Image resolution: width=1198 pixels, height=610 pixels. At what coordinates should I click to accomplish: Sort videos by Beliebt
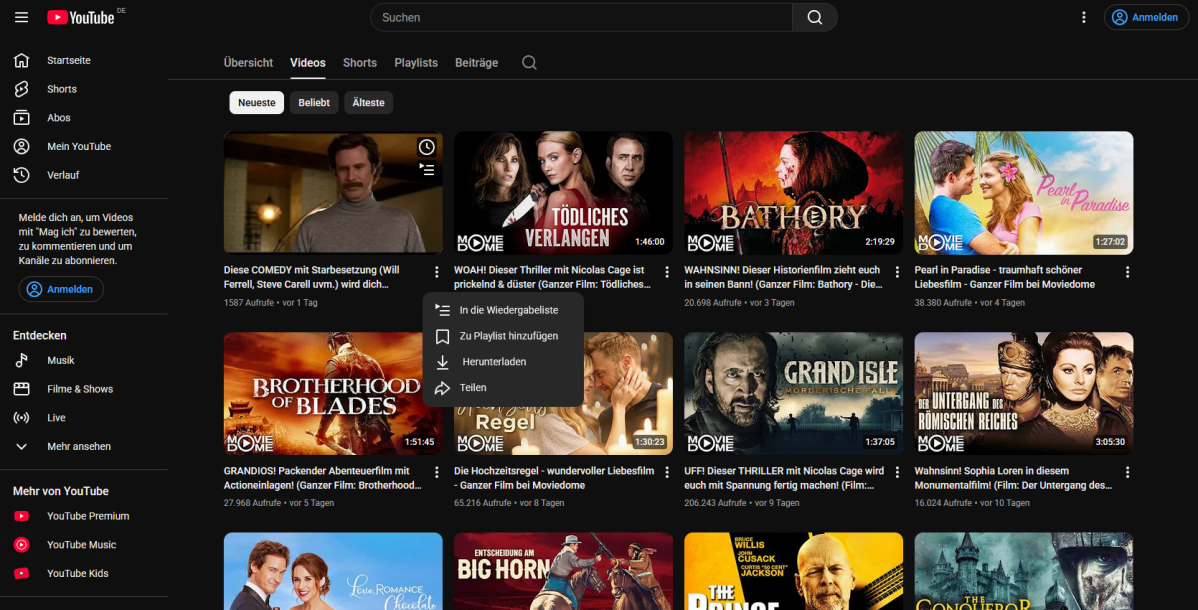pyautogui.click(x=314, y=102)
